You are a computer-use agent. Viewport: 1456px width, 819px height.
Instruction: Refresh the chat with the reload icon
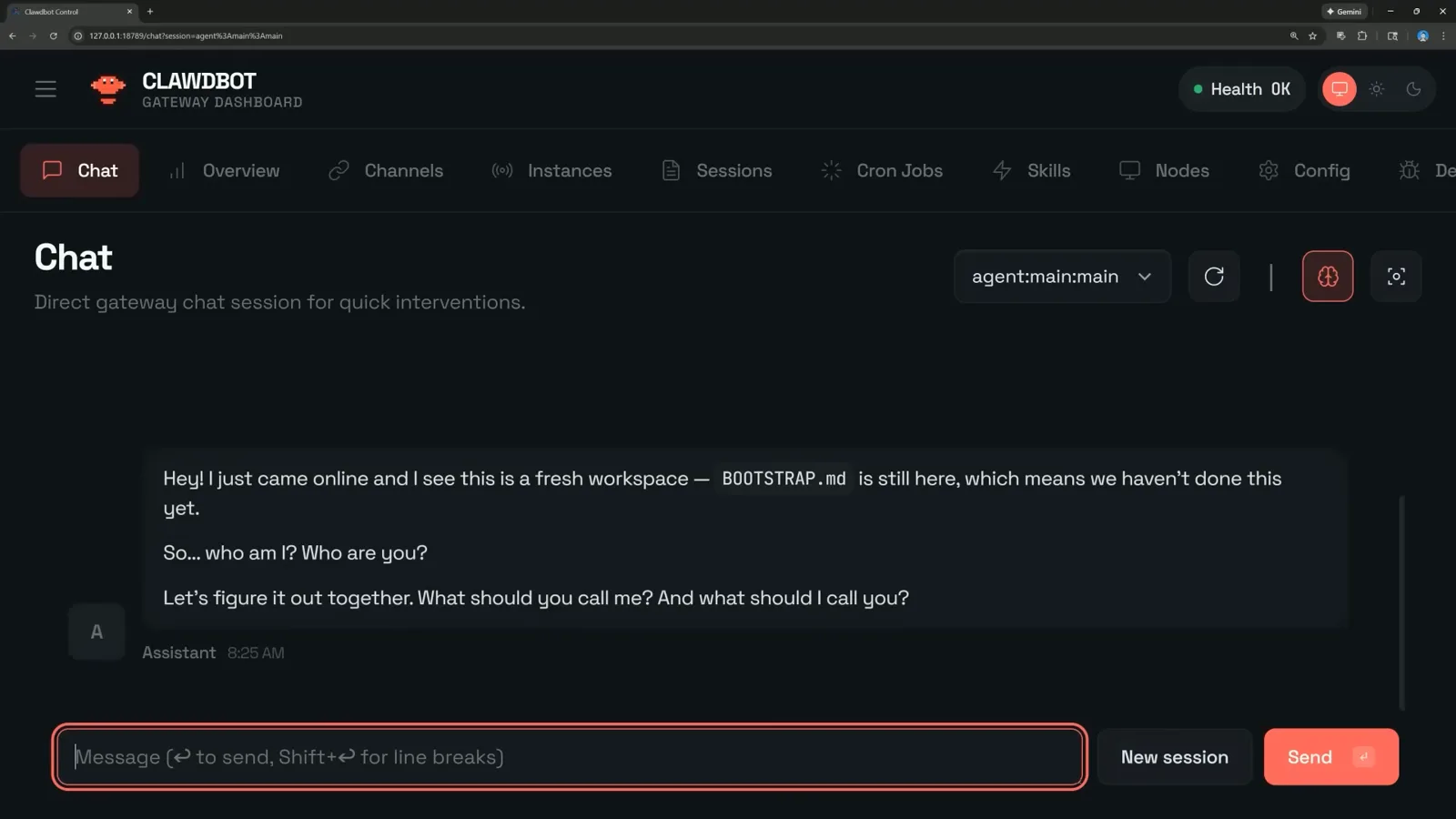(x=1214, y=277)
